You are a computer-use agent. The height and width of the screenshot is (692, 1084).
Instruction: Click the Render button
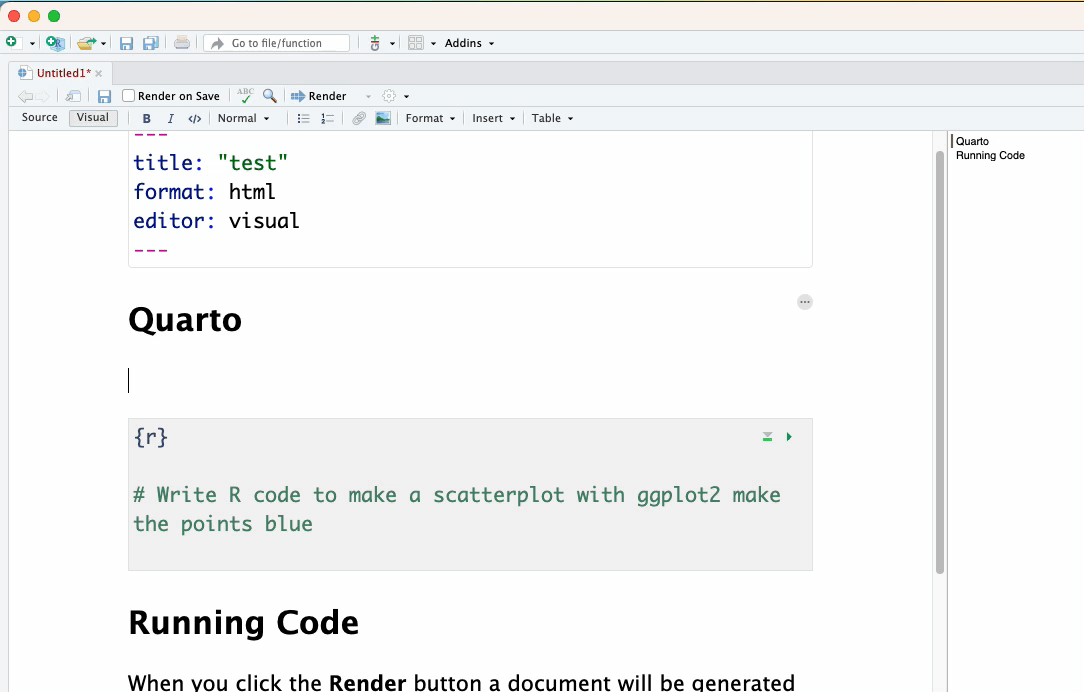click(x=319, y=96)
